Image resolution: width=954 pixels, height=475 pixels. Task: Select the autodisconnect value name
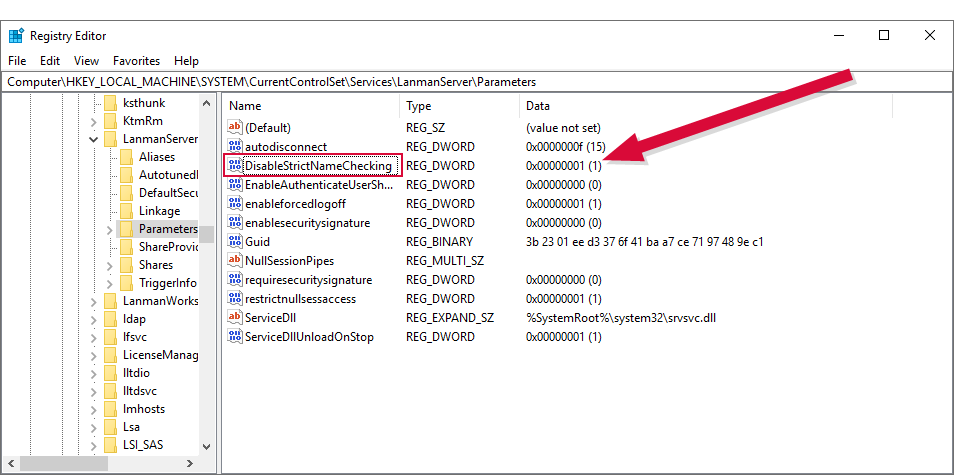coord(286,147)
